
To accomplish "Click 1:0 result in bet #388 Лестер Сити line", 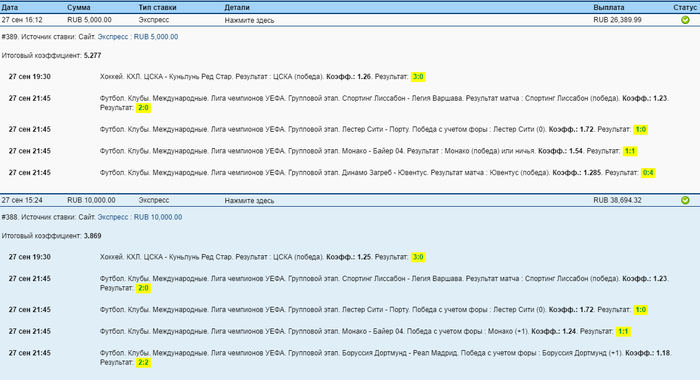I will pyautogui.click(x=641, y=310).
